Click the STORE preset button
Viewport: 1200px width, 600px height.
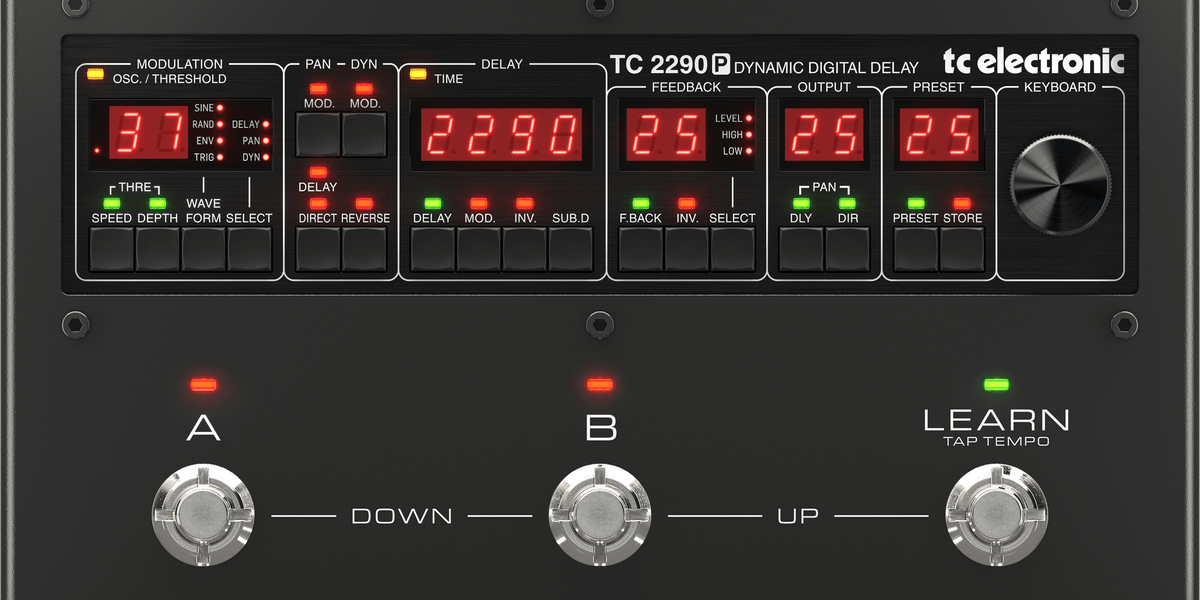tap(962, 249)
